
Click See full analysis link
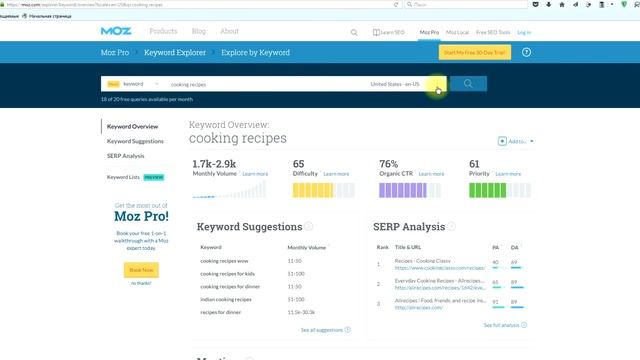coord(501,325)
